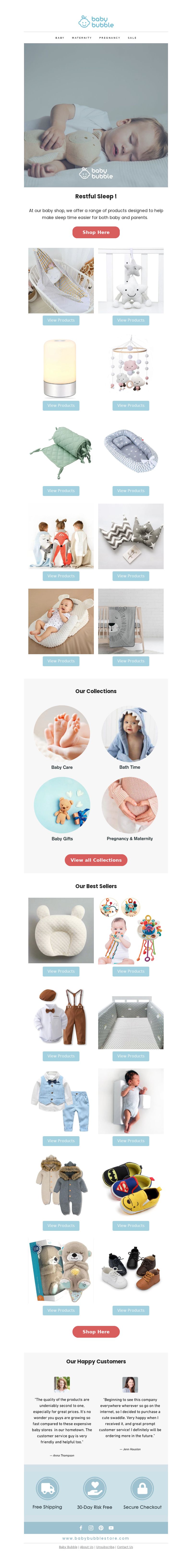
Task: Open the Facebook icon in footer
Action: pyautogui.click(x=81, y=1528)
